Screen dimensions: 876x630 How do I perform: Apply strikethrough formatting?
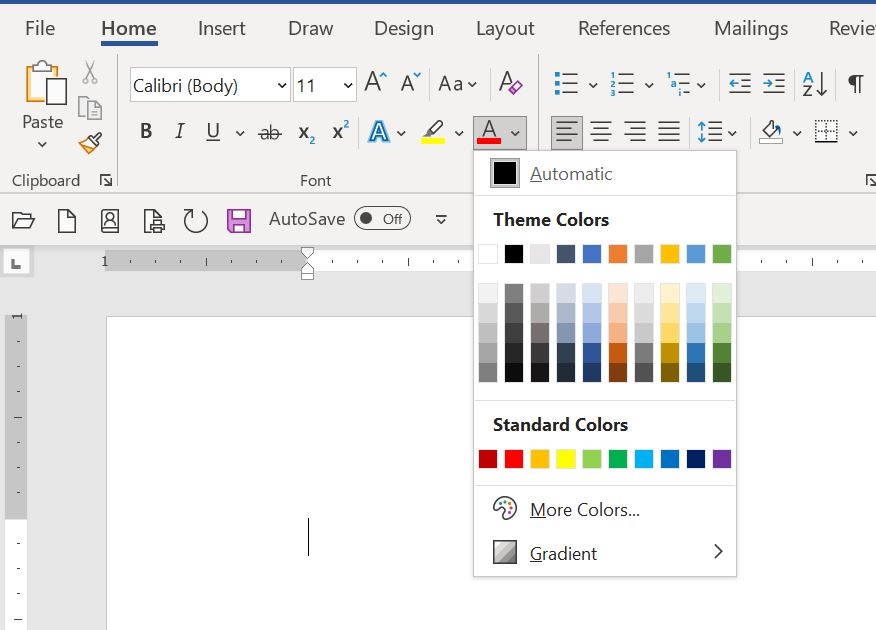(269, 131)
